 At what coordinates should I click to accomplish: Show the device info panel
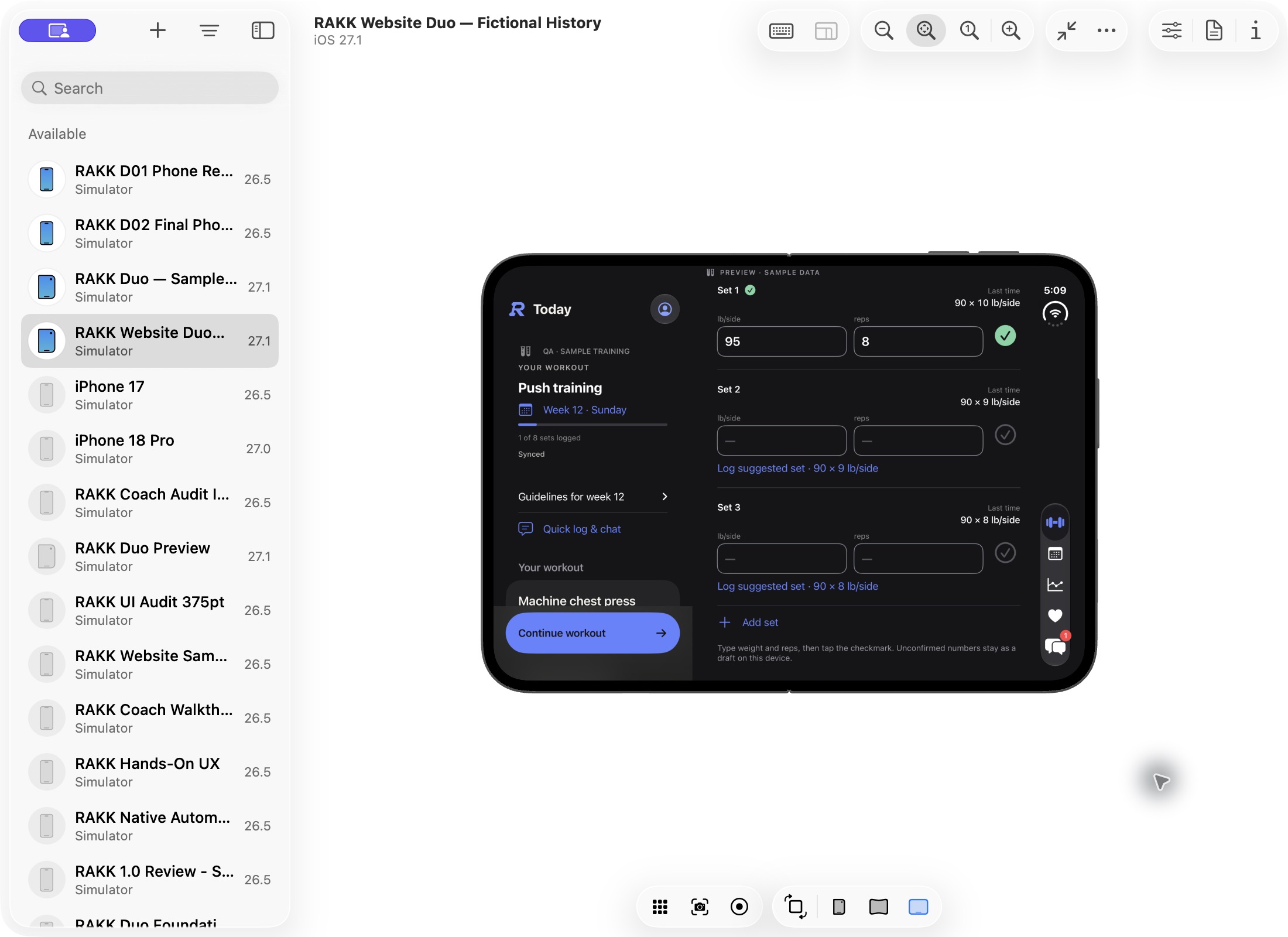(x=1255, y=30)
